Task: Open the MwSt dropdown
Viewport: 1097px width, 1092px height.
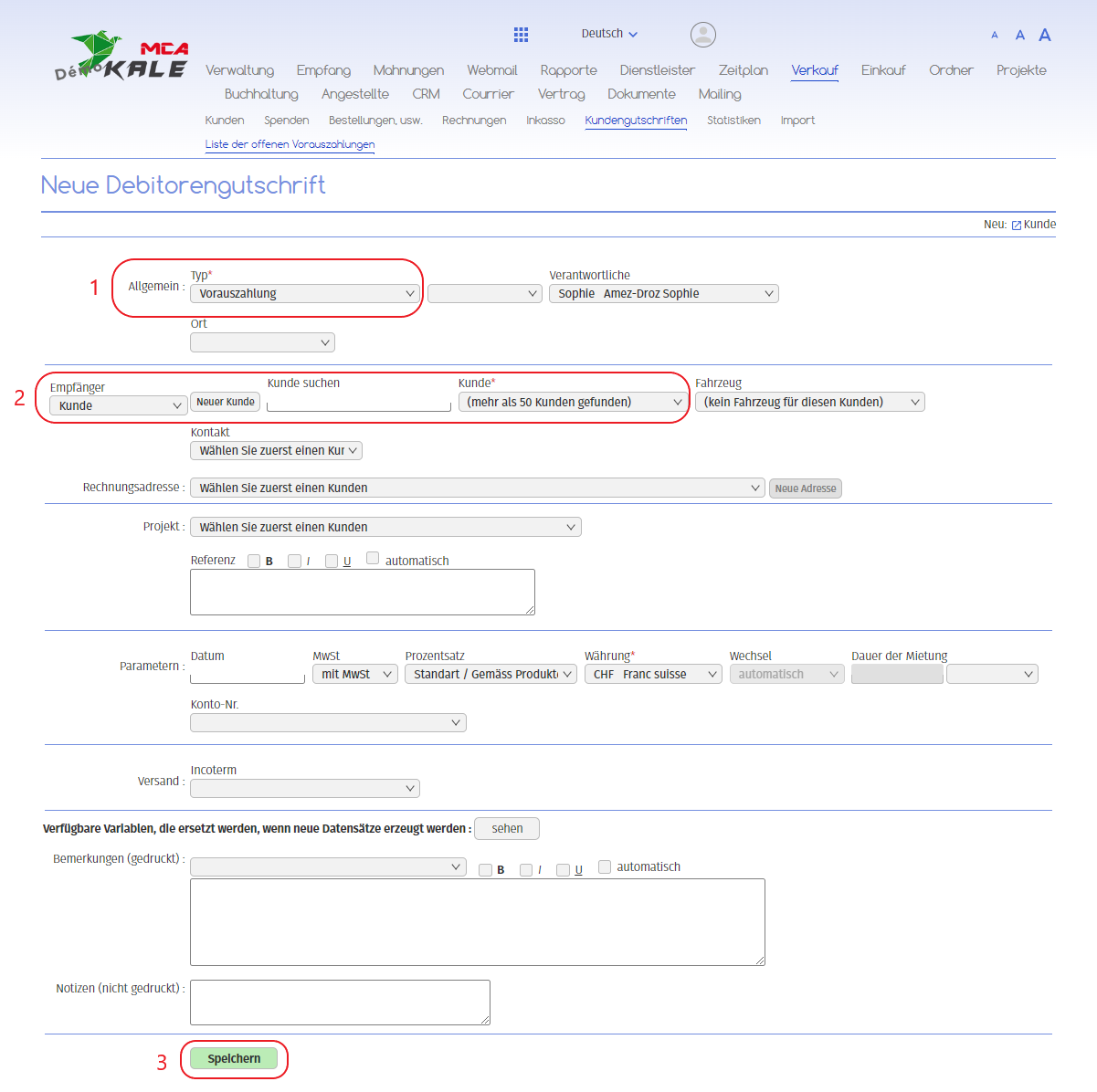Action: [x=355, y=674]
